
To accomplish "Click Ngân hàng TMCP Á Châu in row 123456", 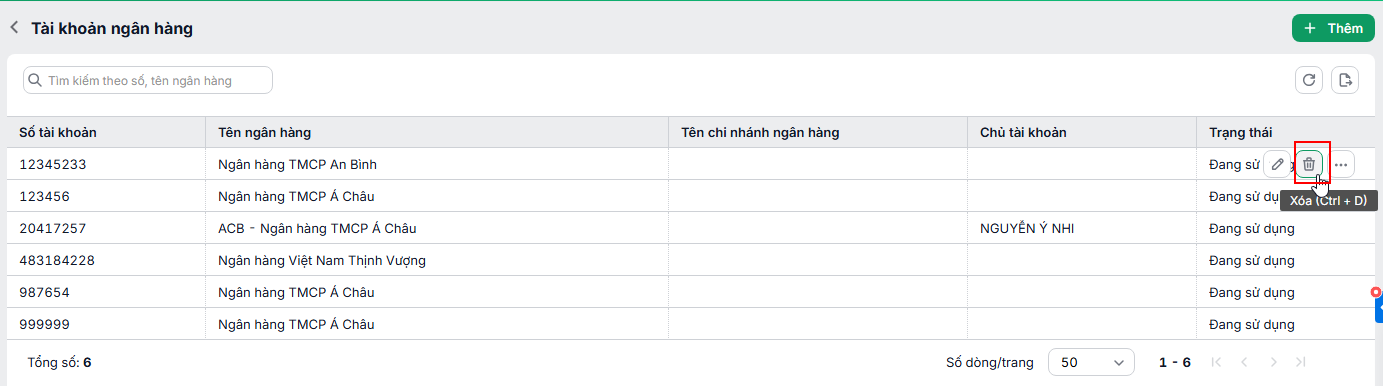I will (296, 196).
